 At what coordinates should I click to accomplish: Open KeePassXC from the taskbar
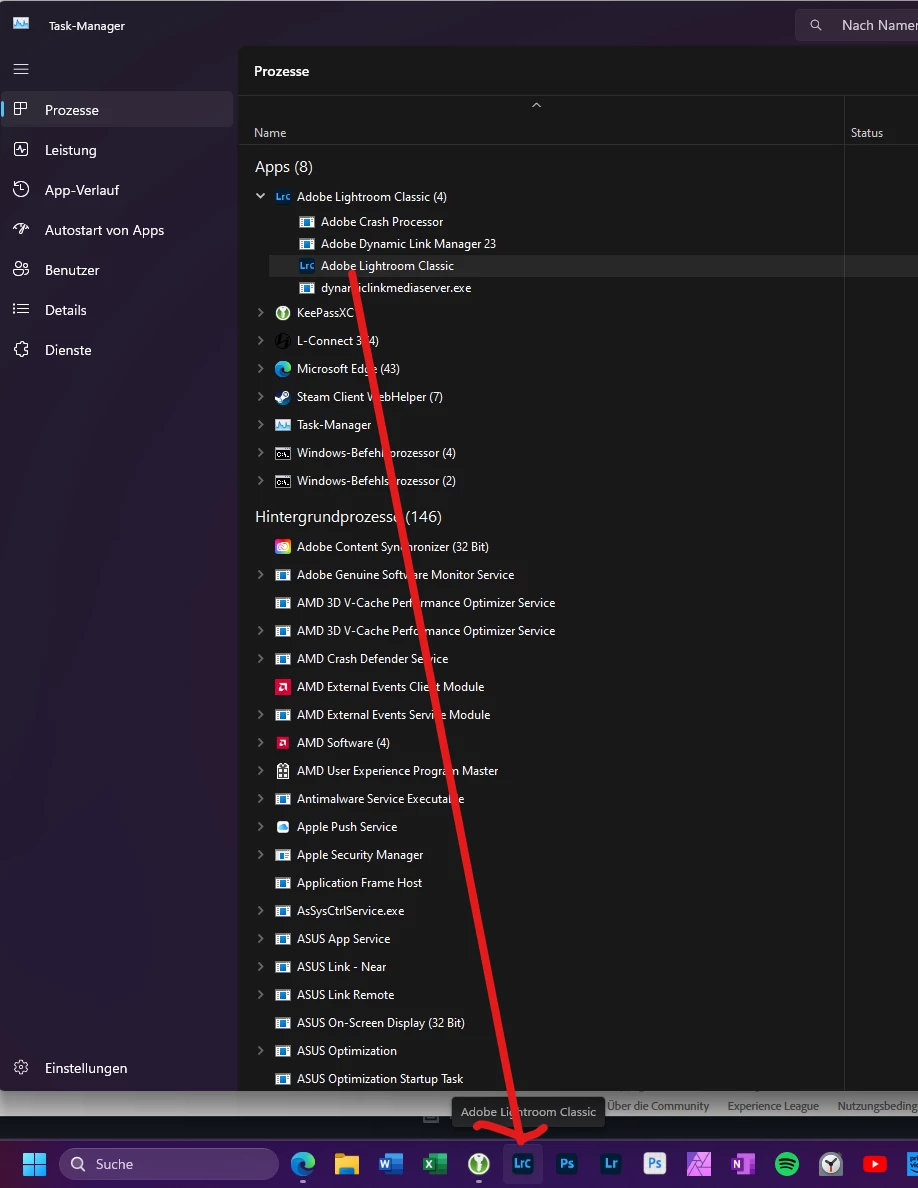coord(479,1164)
